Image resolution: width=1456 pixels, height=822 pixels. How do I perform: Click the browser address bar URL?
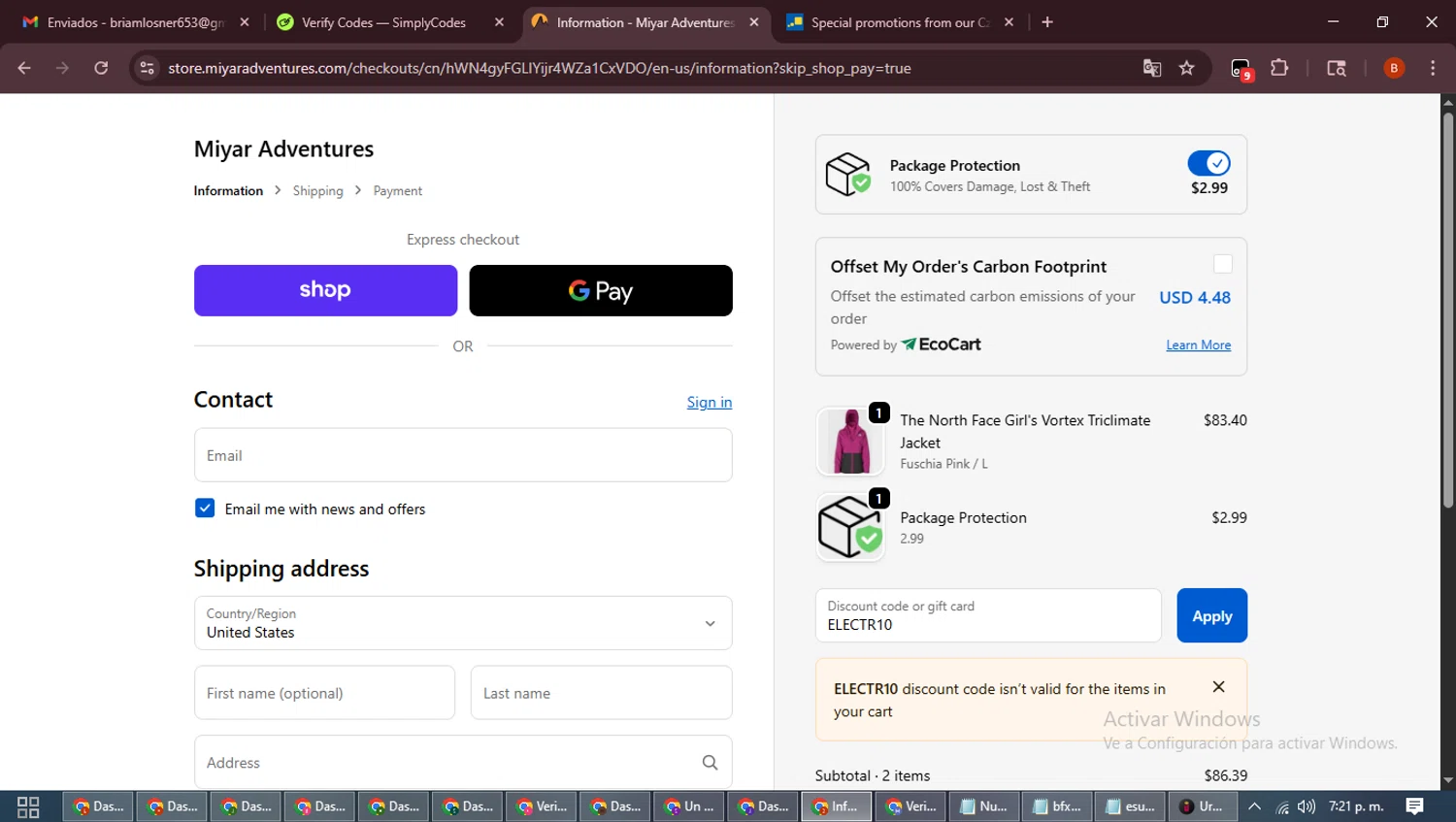(539, 68)
